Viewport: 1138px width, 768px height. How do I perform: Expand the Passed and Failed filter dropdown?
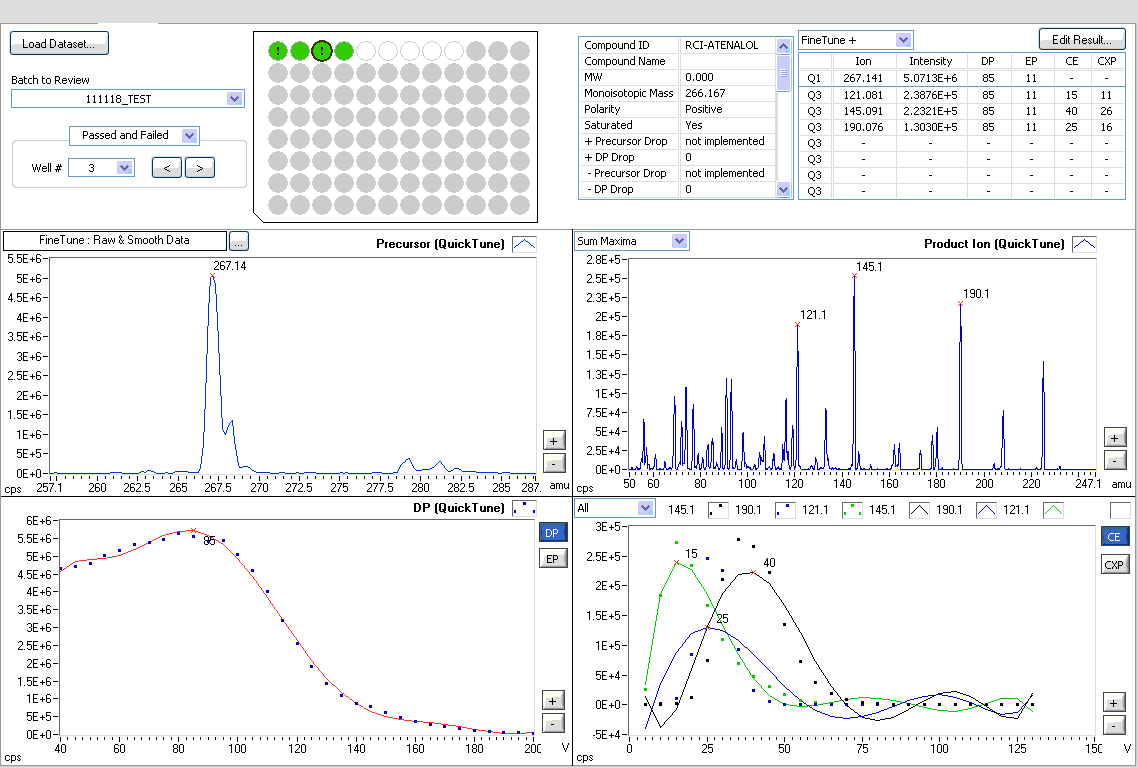(189, 136)
